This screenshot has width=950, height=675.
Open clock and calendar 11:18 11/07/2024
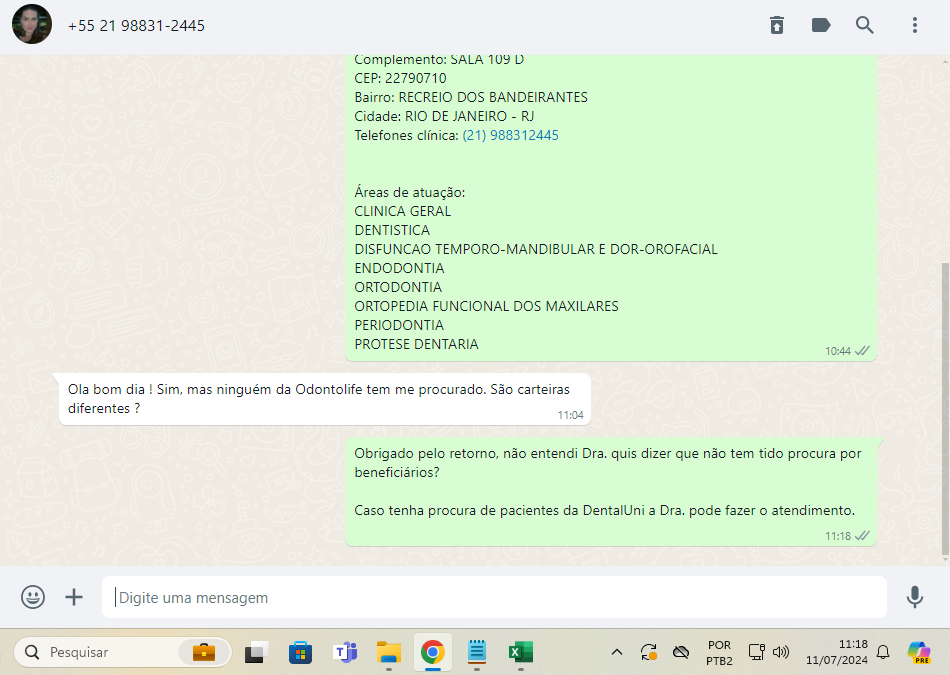(x=837, y=652)
